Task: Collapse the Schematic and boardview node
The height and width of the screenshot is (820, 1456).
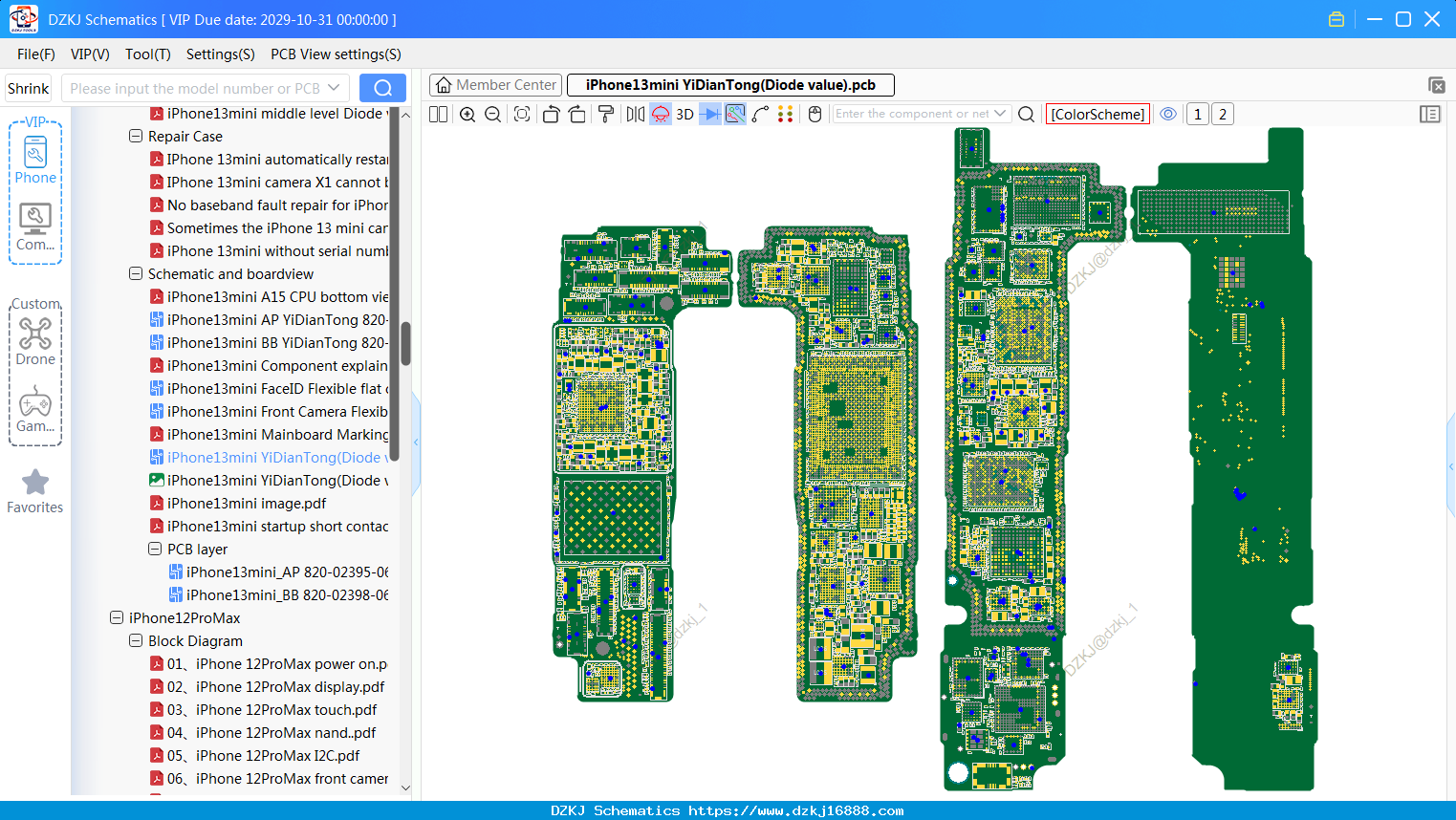Action: pos(136,274)
